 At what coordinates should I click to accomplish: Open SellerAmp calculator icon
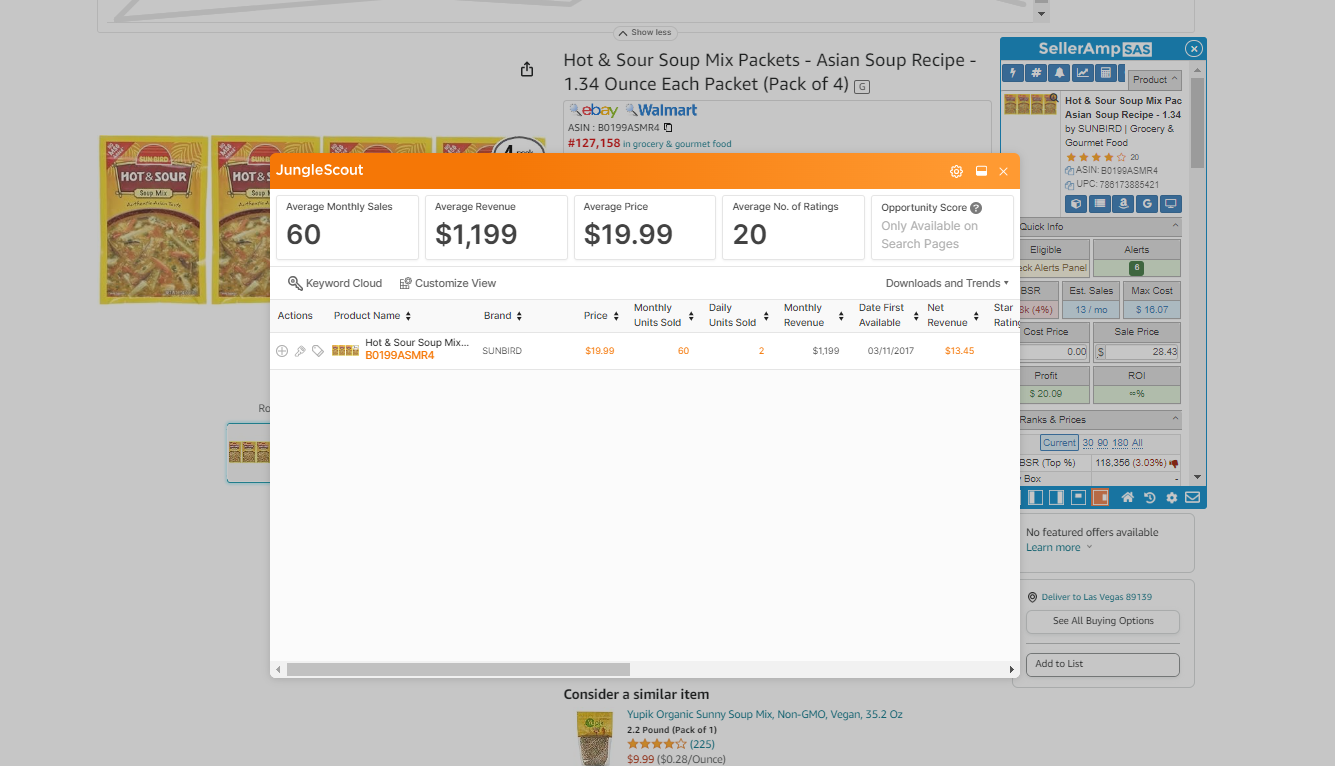pyautogui.click(x=1106, y=73)
